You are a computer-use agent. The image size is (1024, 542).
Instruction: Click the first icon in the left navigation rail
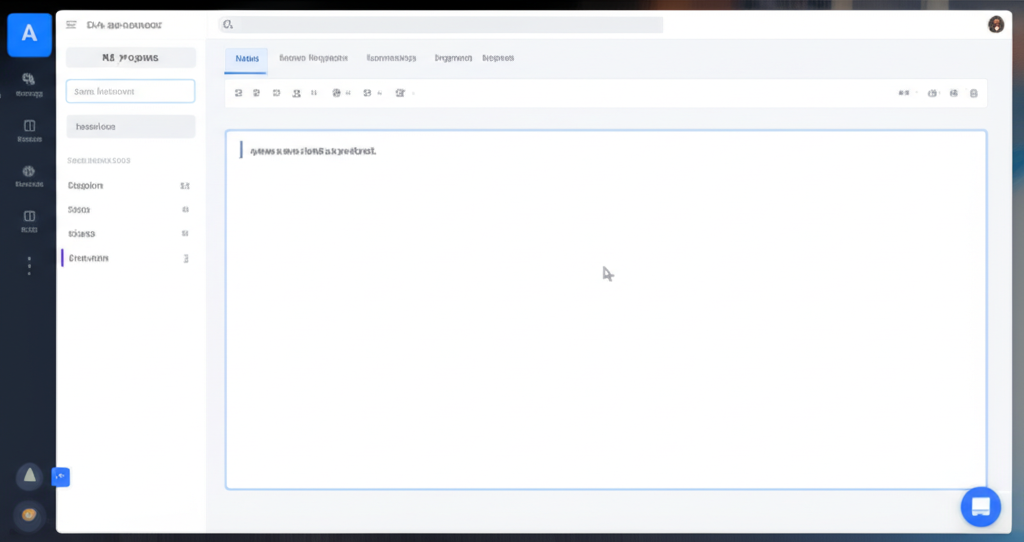pyautogui.click(x=29, y=80)
